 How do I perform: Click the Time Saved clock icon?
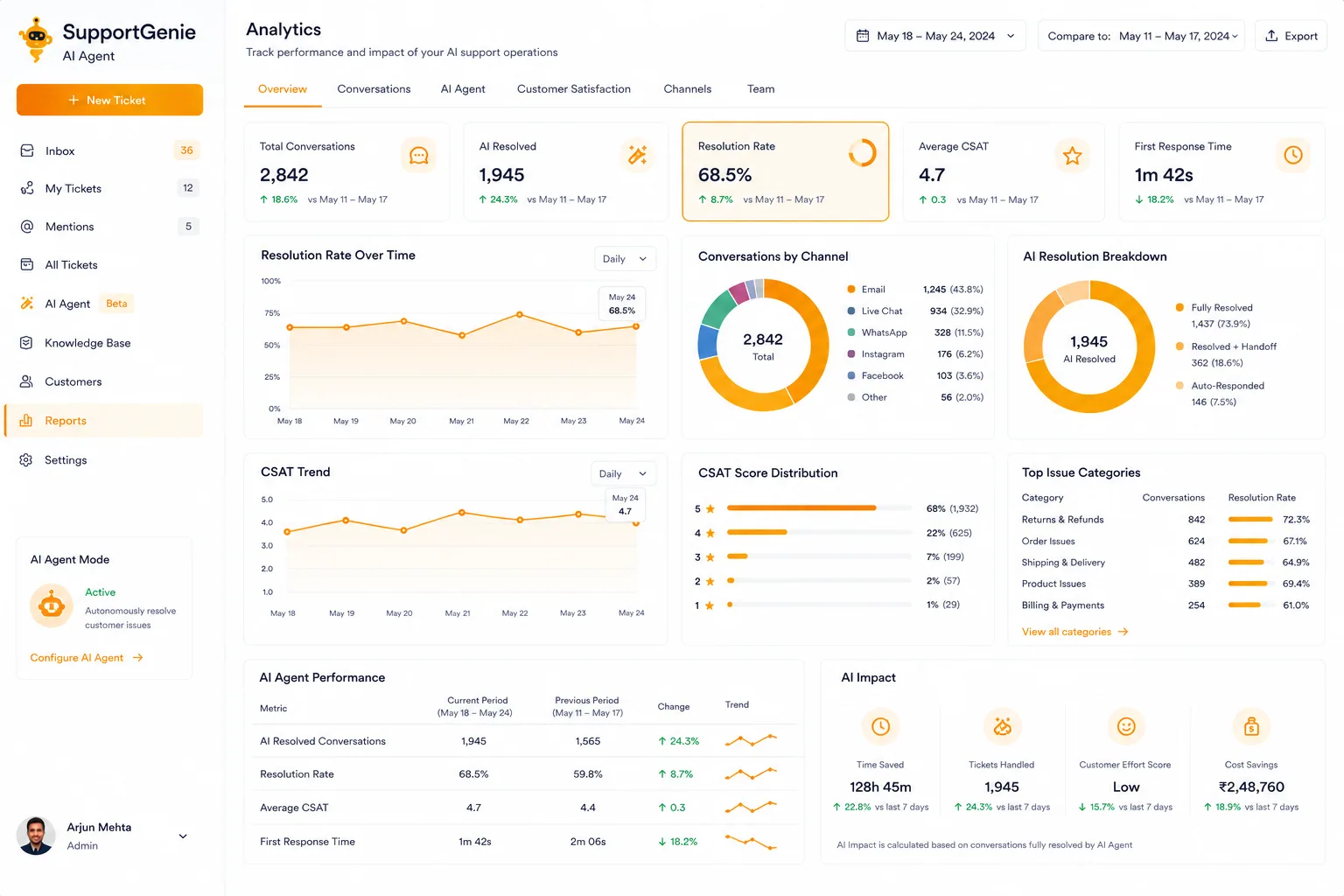click(x=880, y=726)
